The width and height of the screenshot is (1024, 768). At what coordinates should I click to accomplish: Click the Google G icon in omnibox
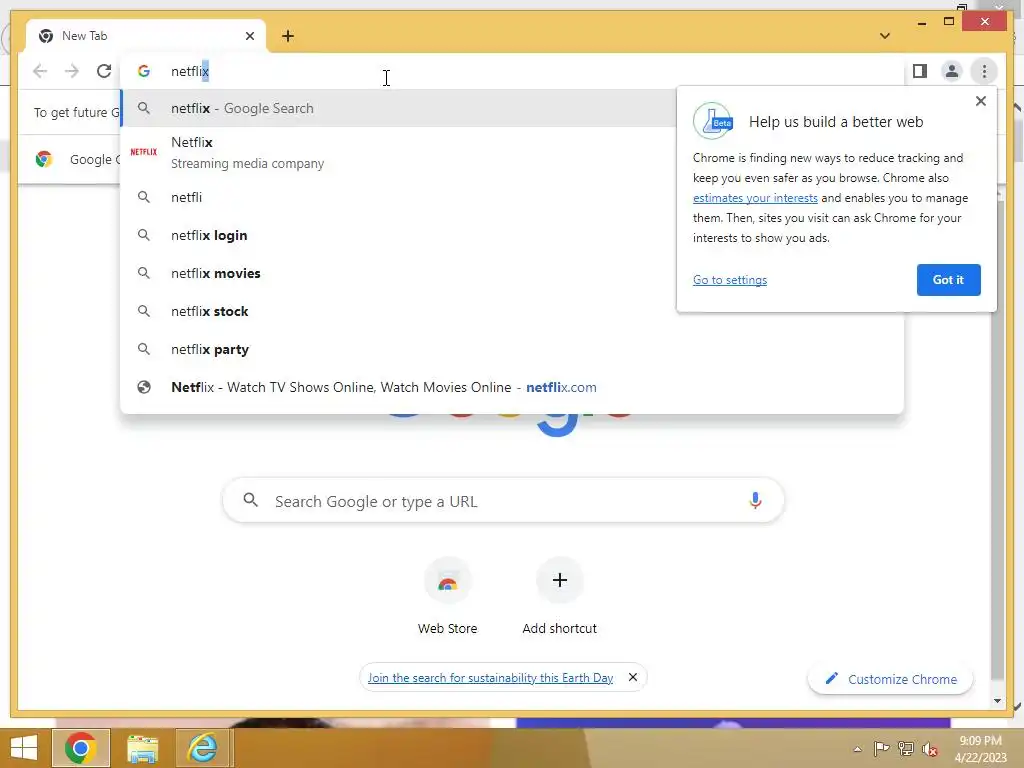(144, 71)
